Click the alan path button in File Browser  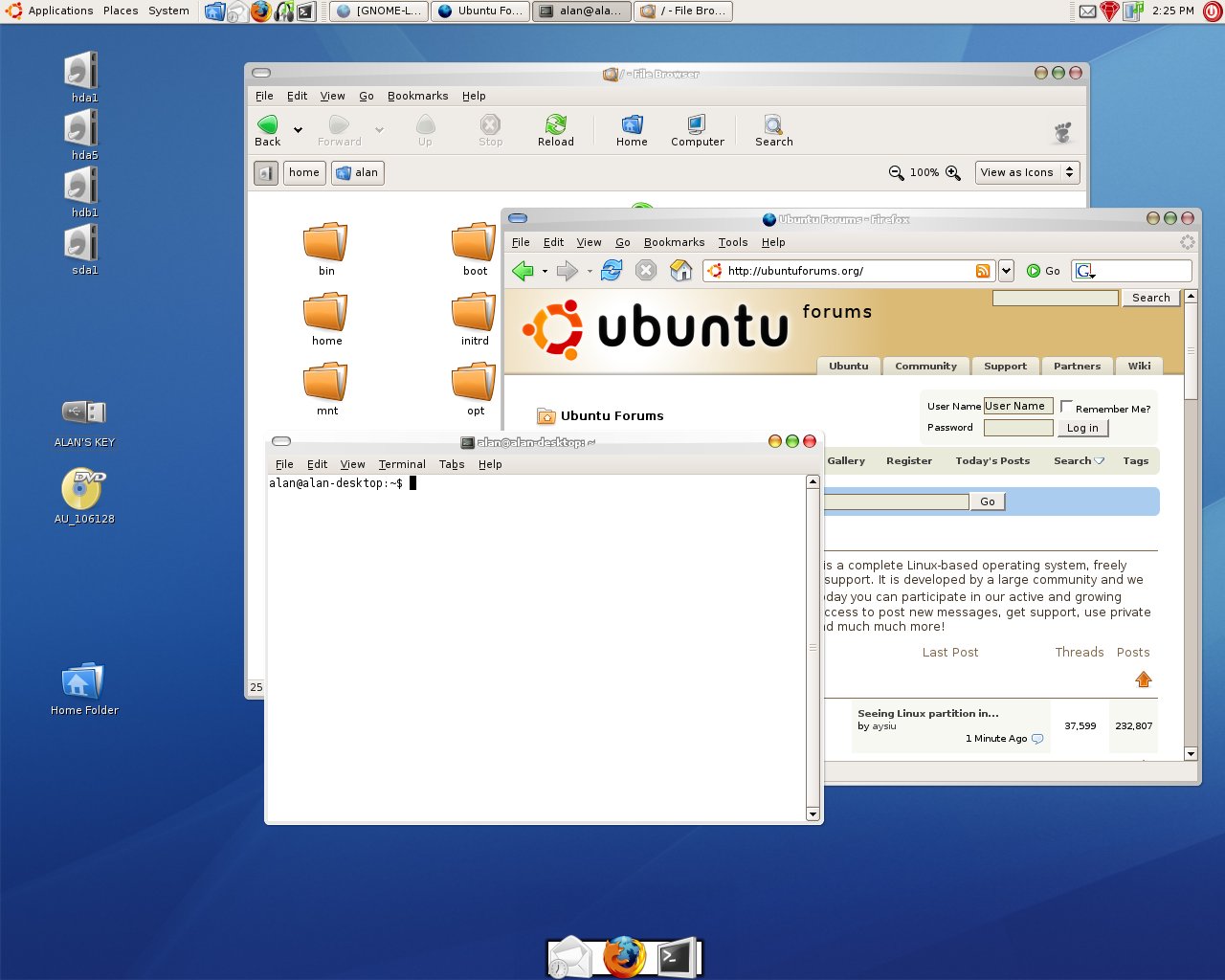coord(357,172)
